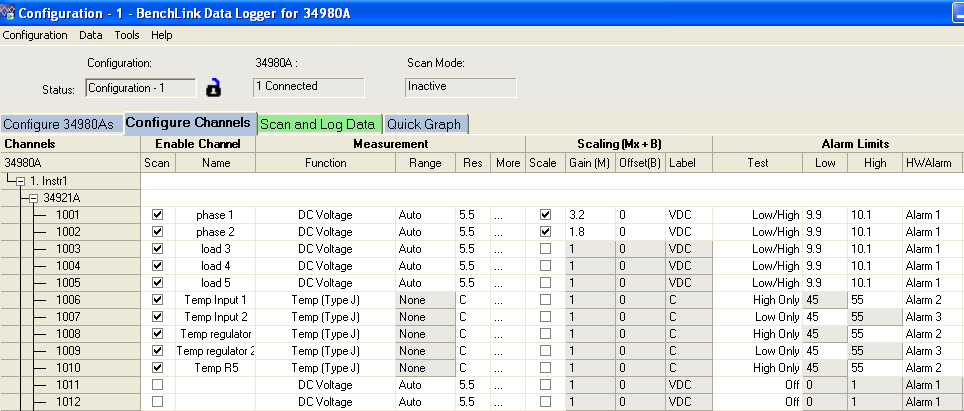Click the Gain field showing 3.2
Screen dimensions: 964x411
(588, 215)
